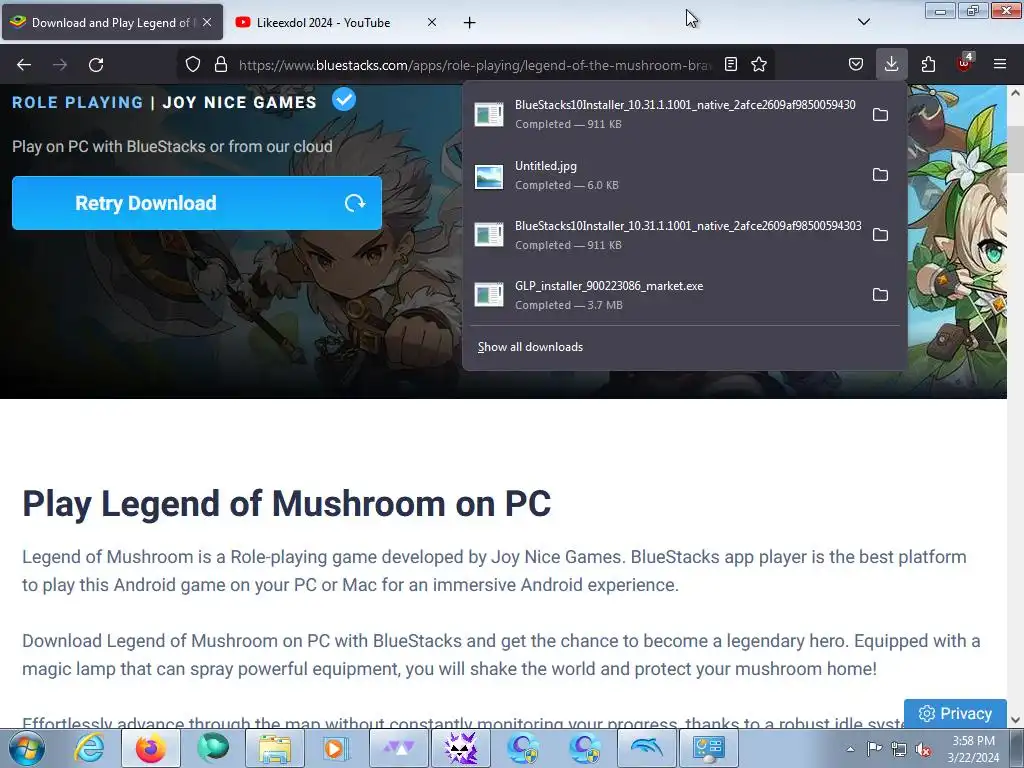The height and width of the screenshot is (768, 1024).
Task: Open the purple triangles taskbar app
Action: (x=399, y=748)
